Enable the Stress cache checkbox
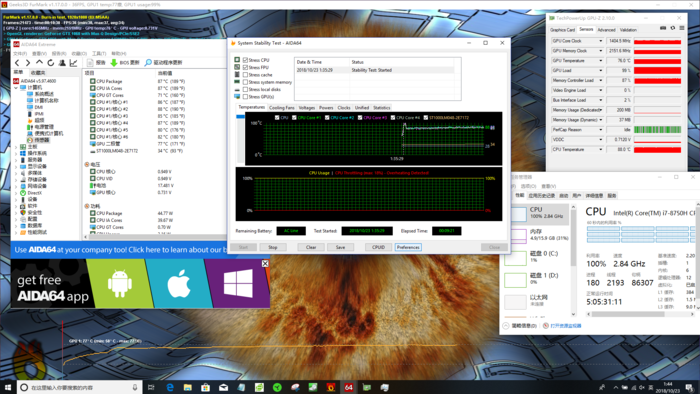700x394 pixels. click(245, 75)
